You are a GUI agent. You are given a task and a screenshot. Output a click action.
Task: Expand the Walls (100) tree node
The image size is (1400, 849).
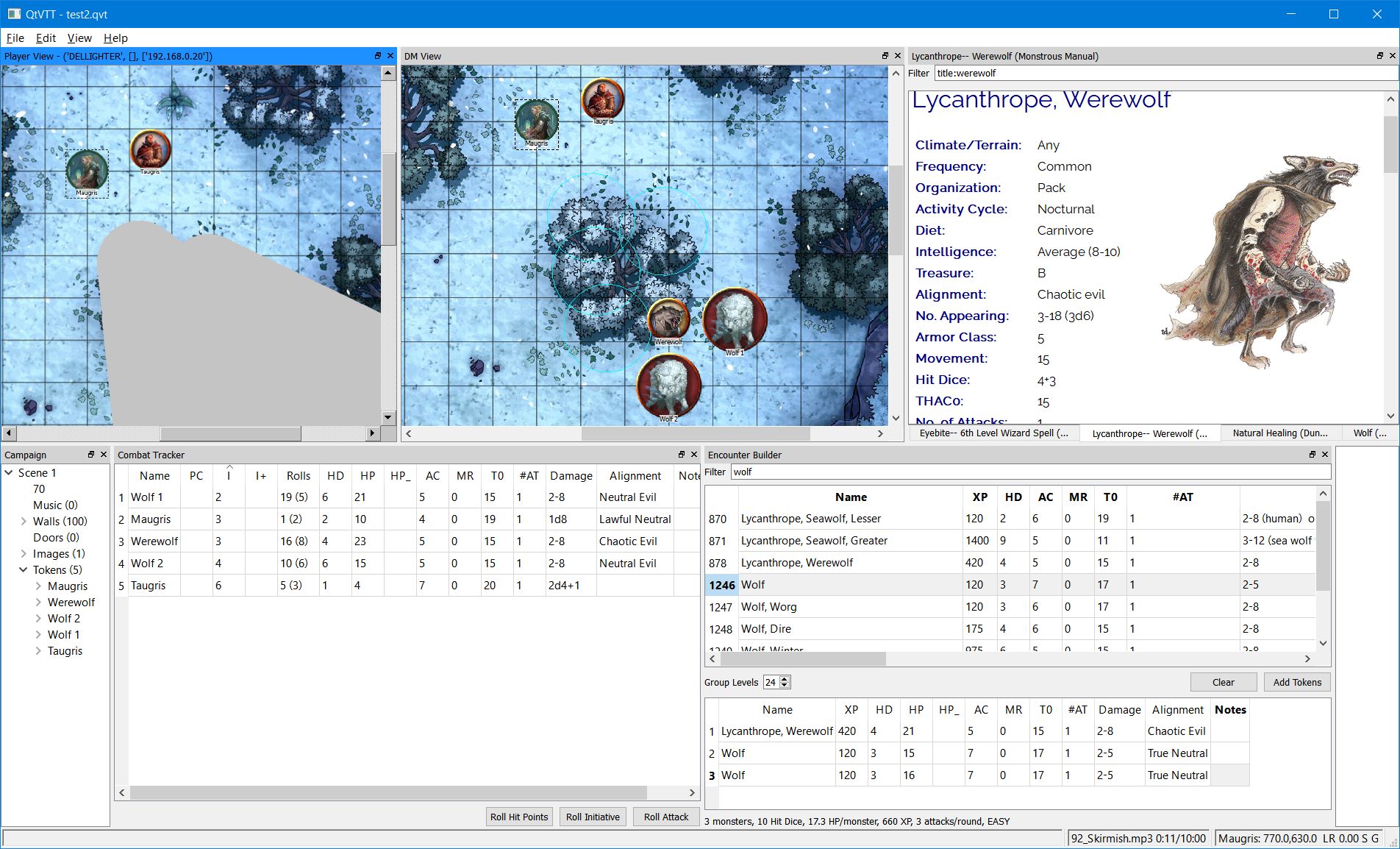tap(24, 521)
